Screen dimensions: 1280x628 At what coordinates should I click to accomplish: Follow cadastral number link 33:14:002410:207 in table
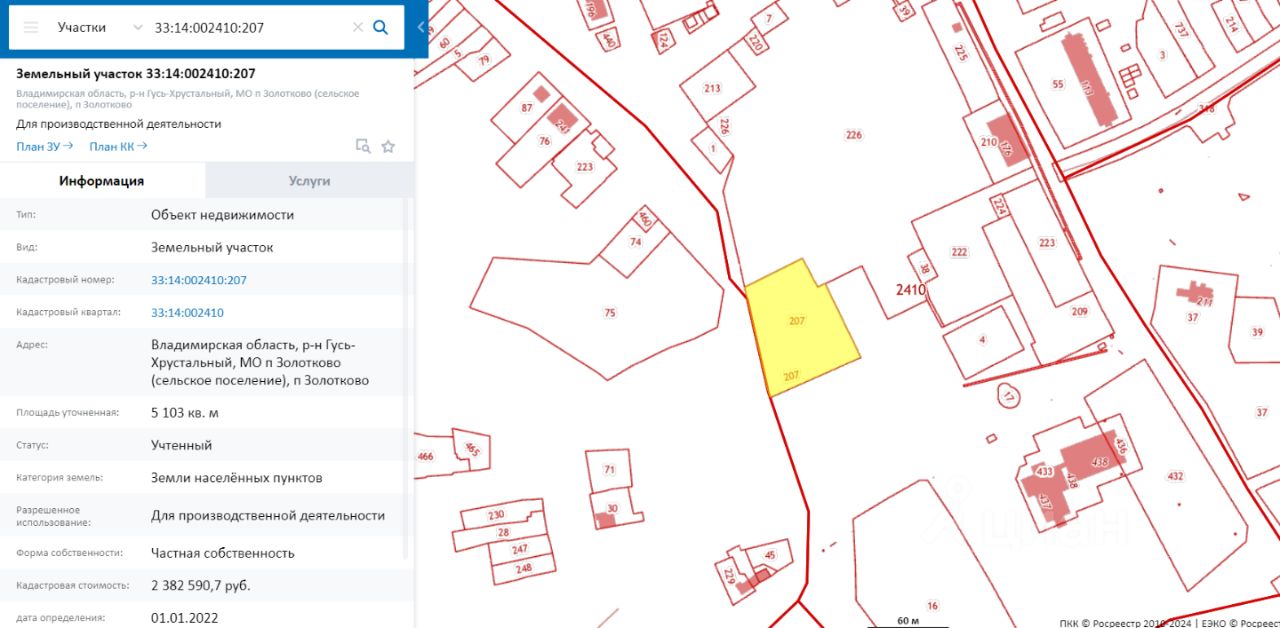[x=199, y=280]
